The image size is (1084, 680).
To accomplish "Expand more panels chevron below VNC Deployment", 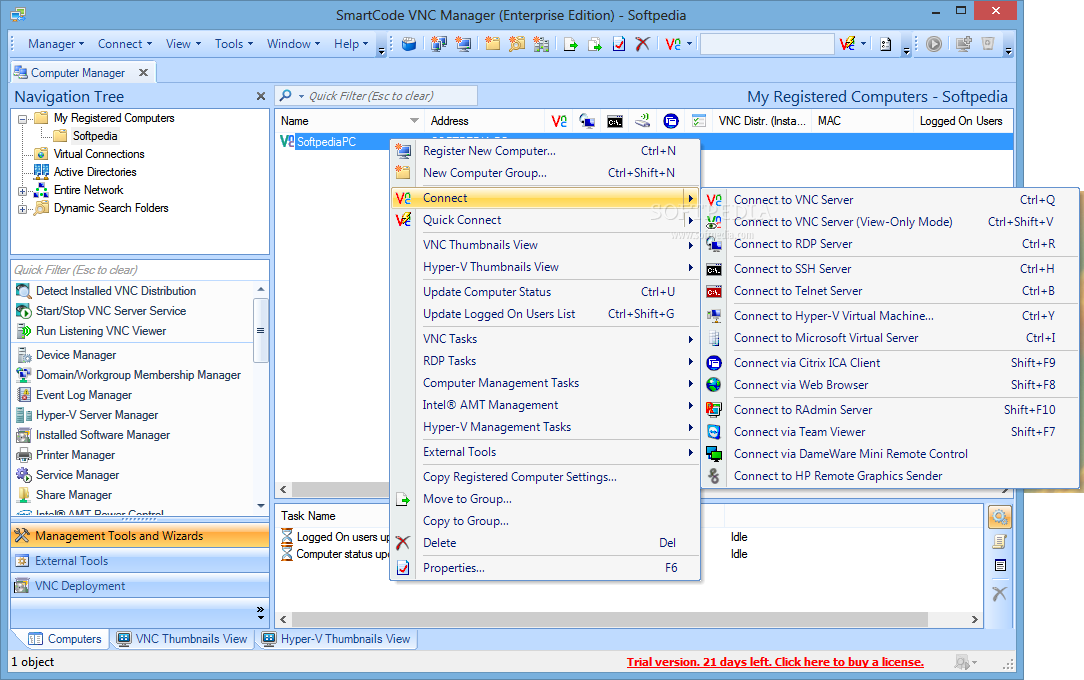I will (260, 611).
